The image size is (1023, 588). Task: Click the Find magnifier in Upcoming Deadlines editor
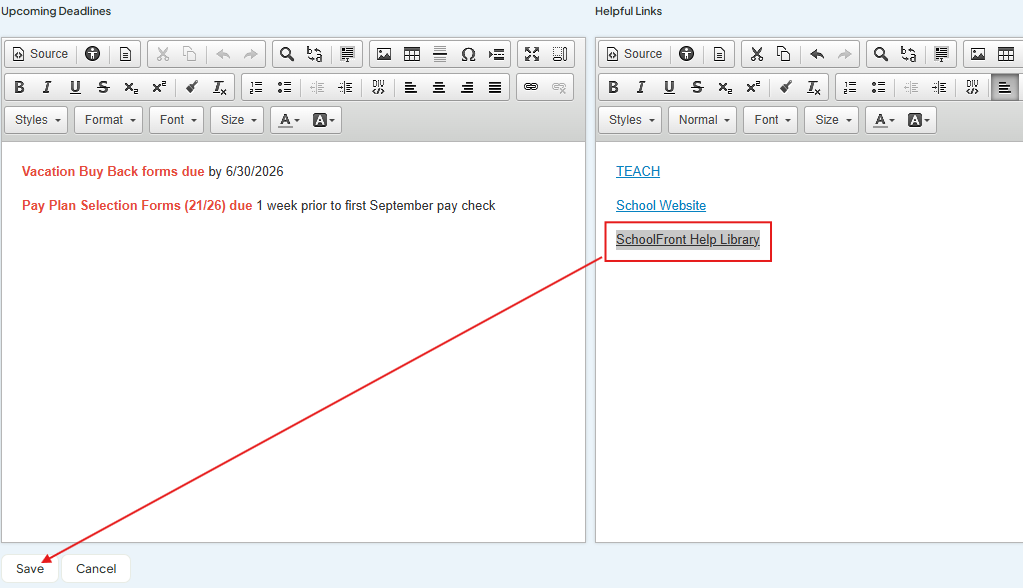[x=286, y=54]
